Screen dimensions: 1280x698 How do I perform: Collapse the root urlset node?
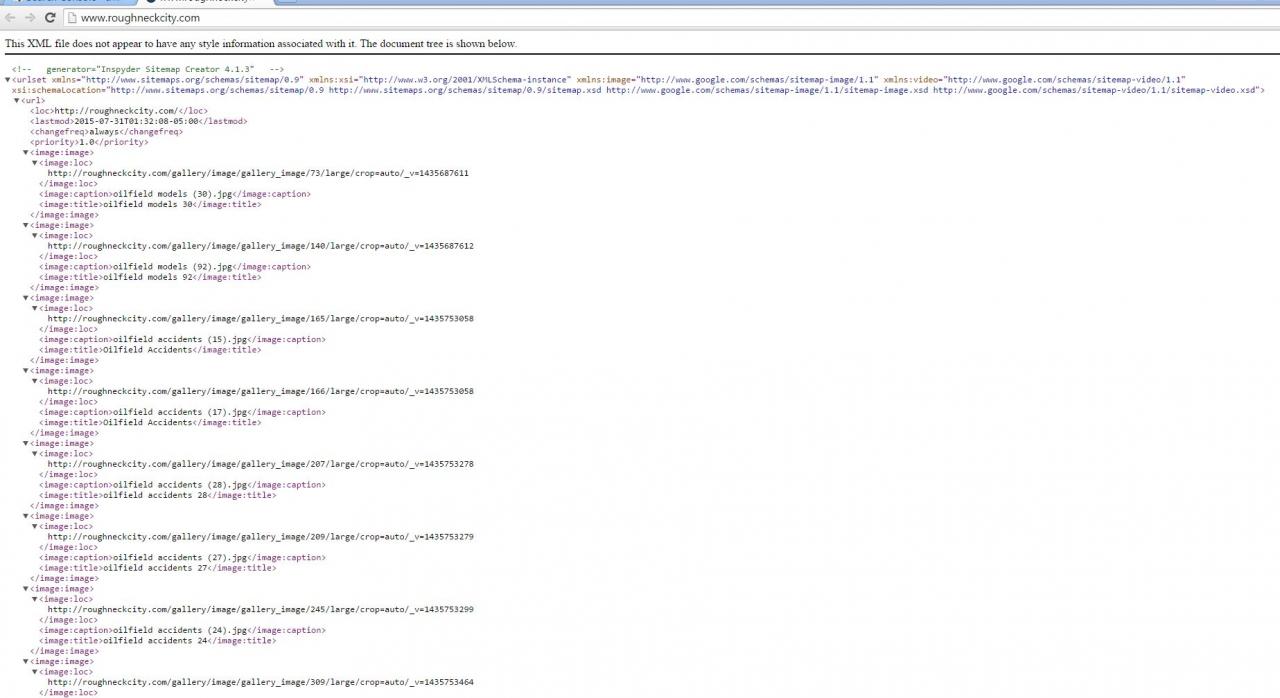pos(8,80)
